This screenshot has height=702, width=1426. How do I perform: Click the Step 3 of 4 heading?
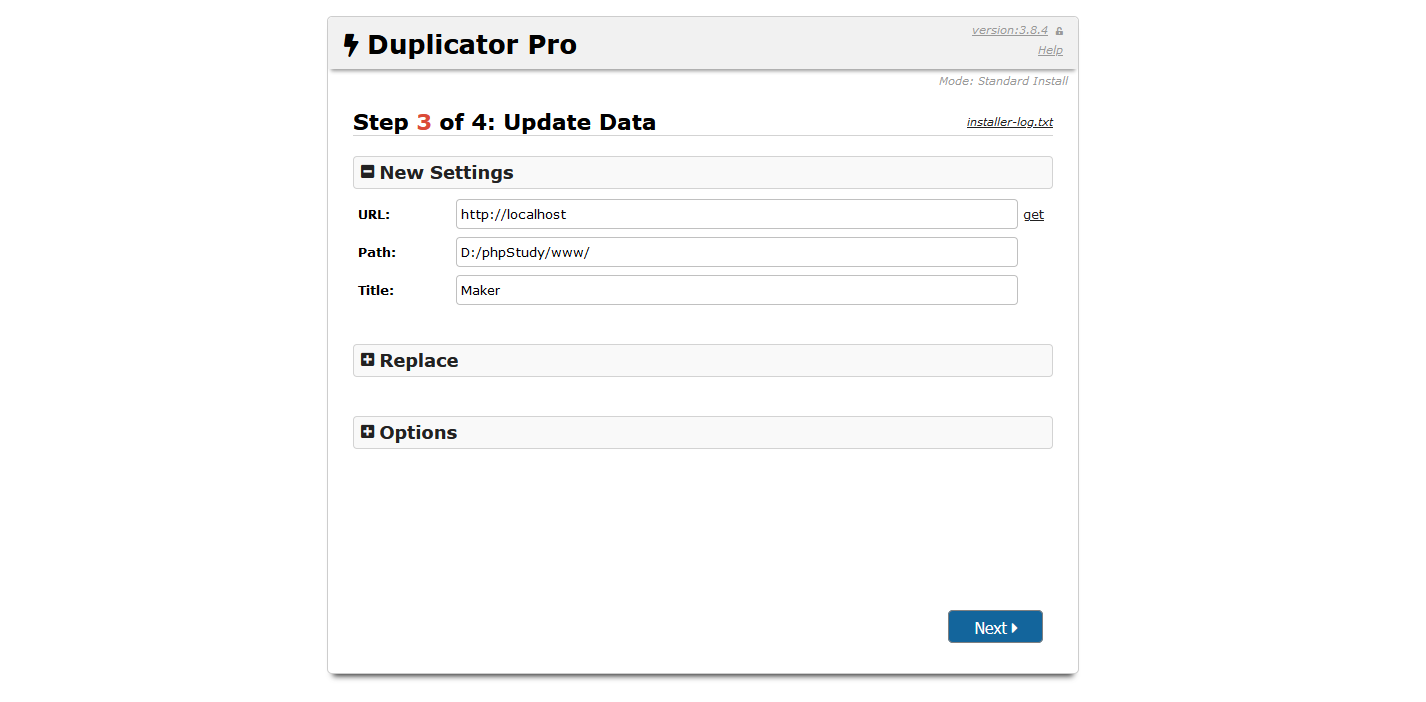click(504, 123)
